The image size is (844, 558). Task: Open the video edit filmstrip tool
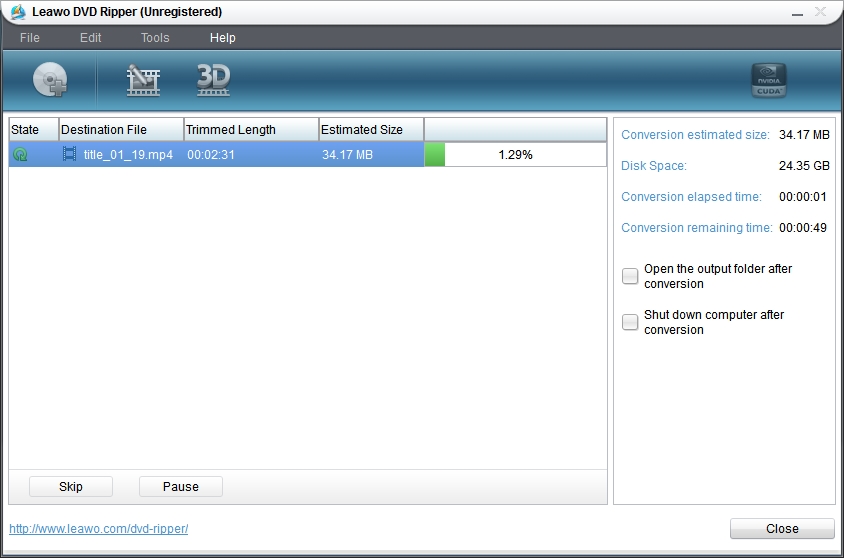click(143, 80)
